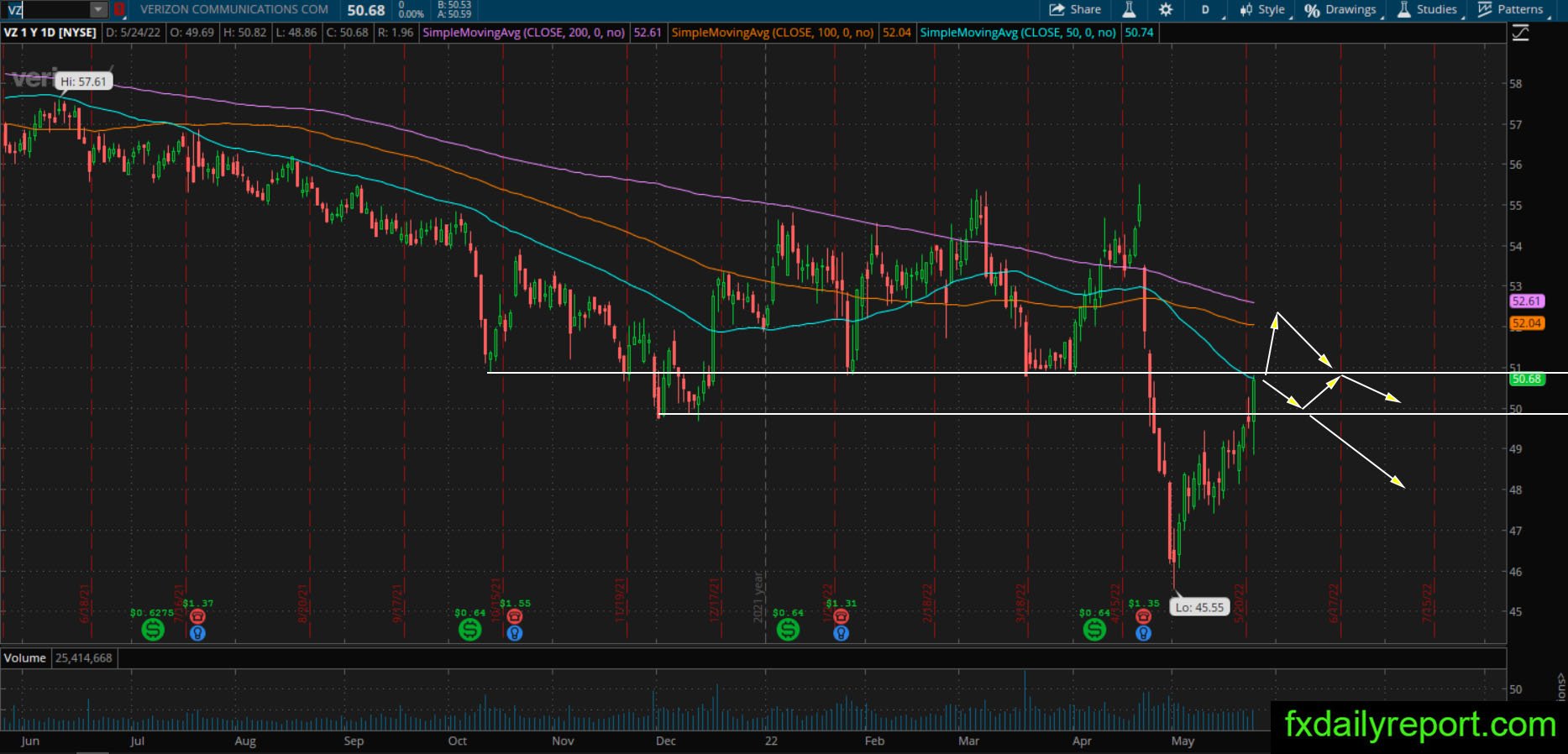Viewport: 1568px width, 754px height.
Task: Click the $1.55 earnings phone icon
Action: pyautogui.click(x=515, y=616)
